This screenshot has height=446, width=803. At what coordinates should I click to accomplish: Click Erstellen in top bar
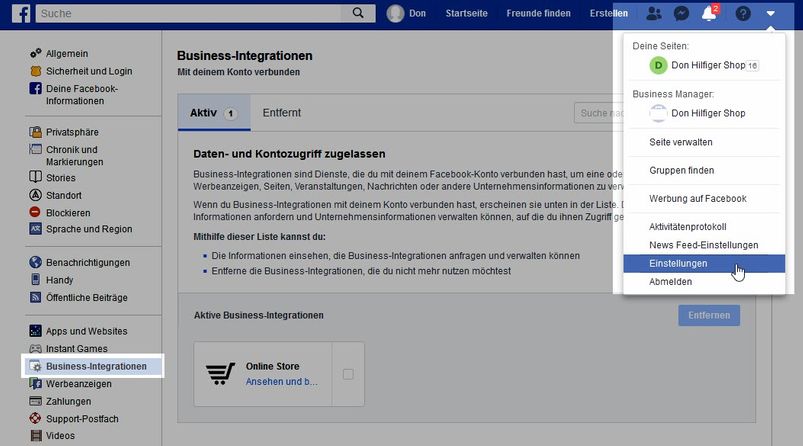click(609, 13)
